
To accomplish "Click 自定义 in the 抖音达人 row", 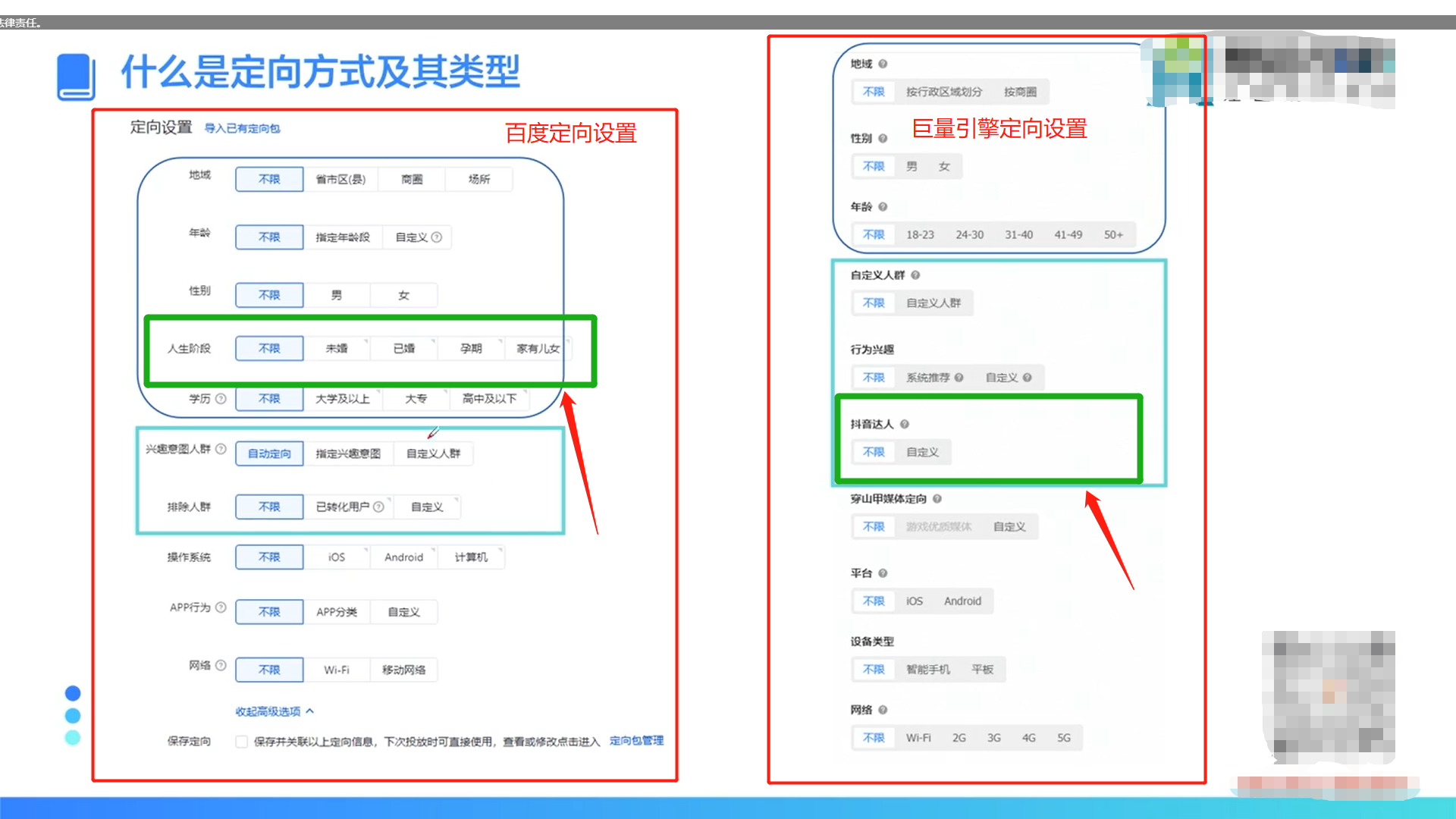I will 923,452.
